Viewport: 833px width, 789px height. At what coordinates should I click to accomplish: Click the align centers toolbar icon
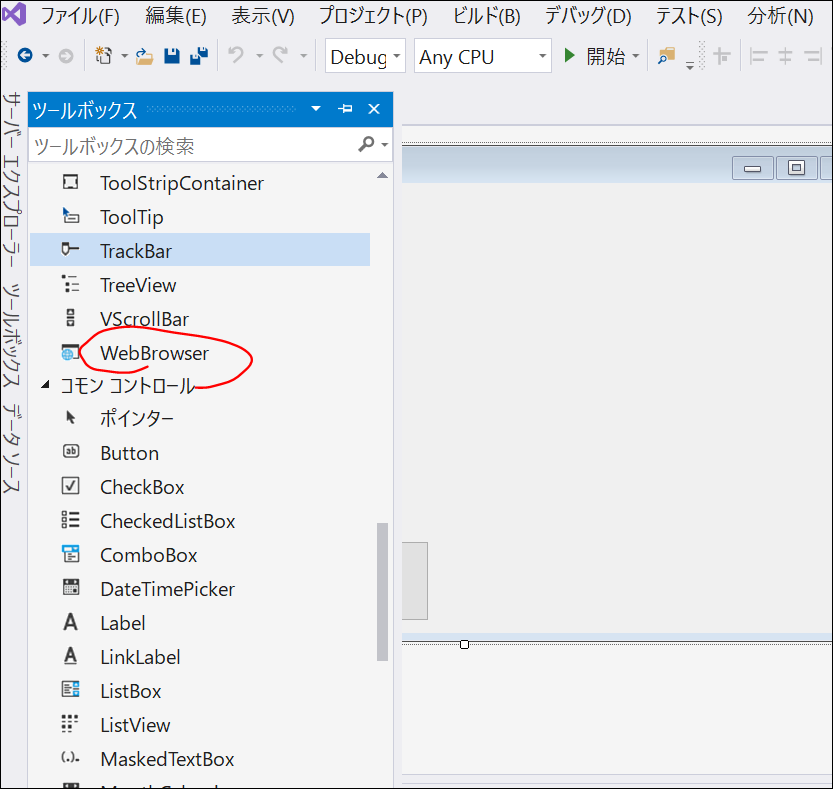785,56
